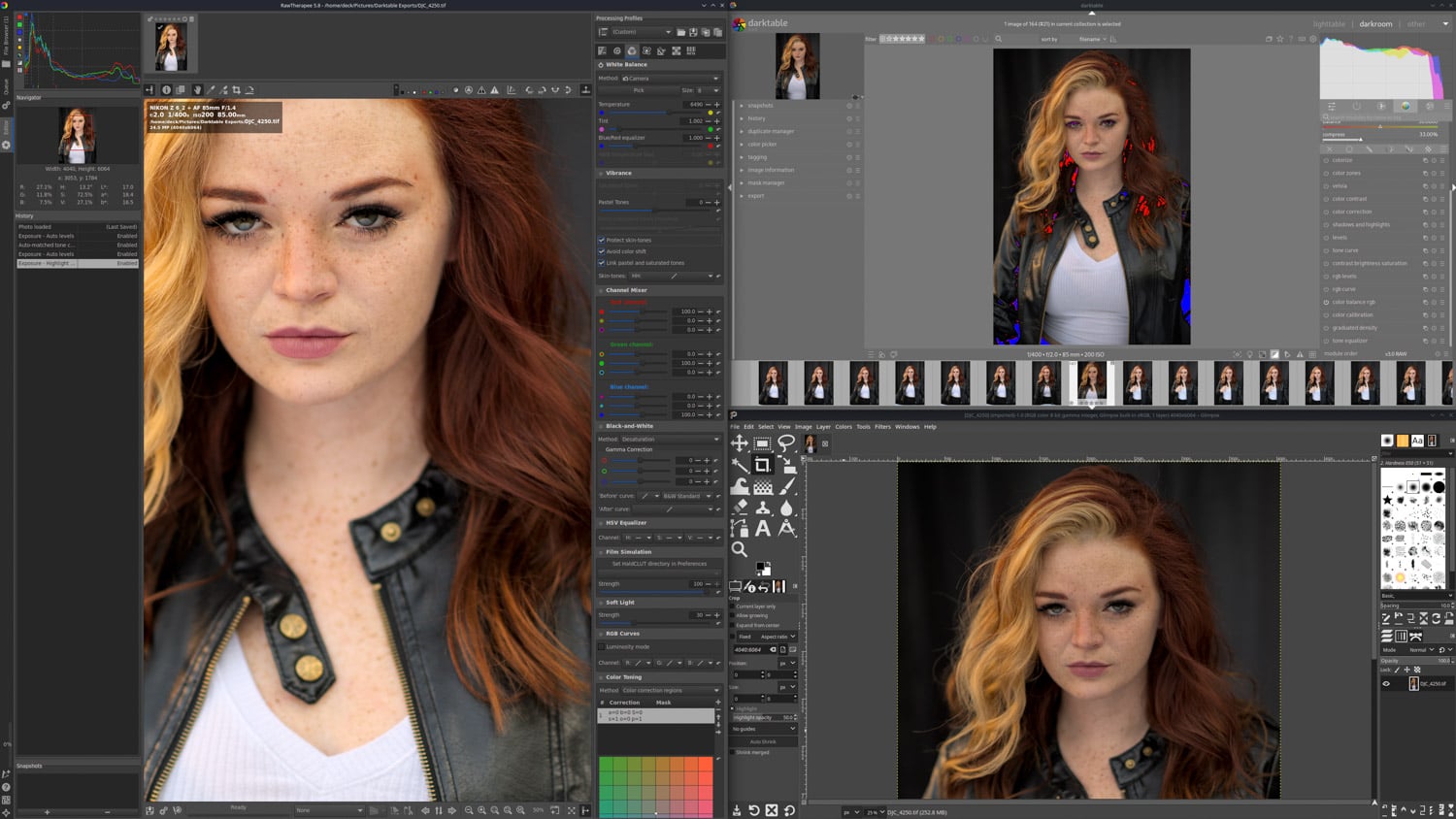
Task: Select the Text tool in GIMP
Action: pos(763,527)
